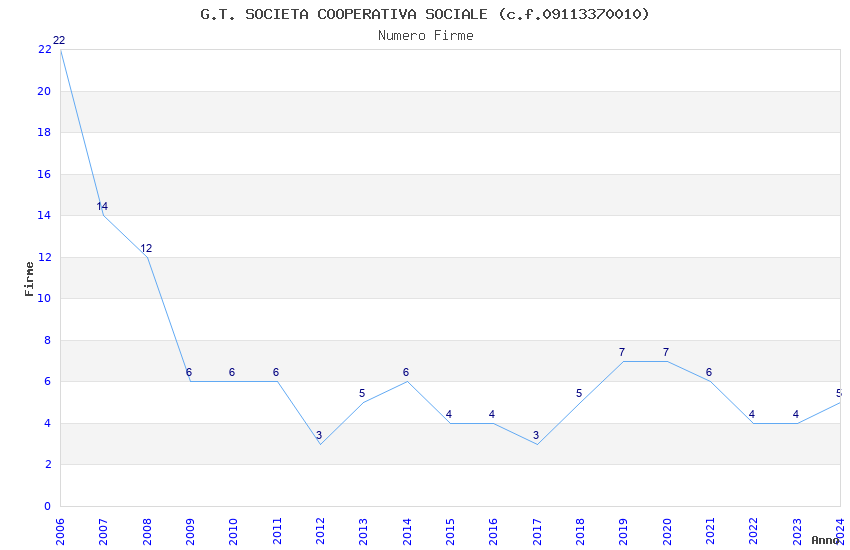850x550 pixels.
Task: Click year 2020 on the x-axis
Action: [x=667, y=532]
